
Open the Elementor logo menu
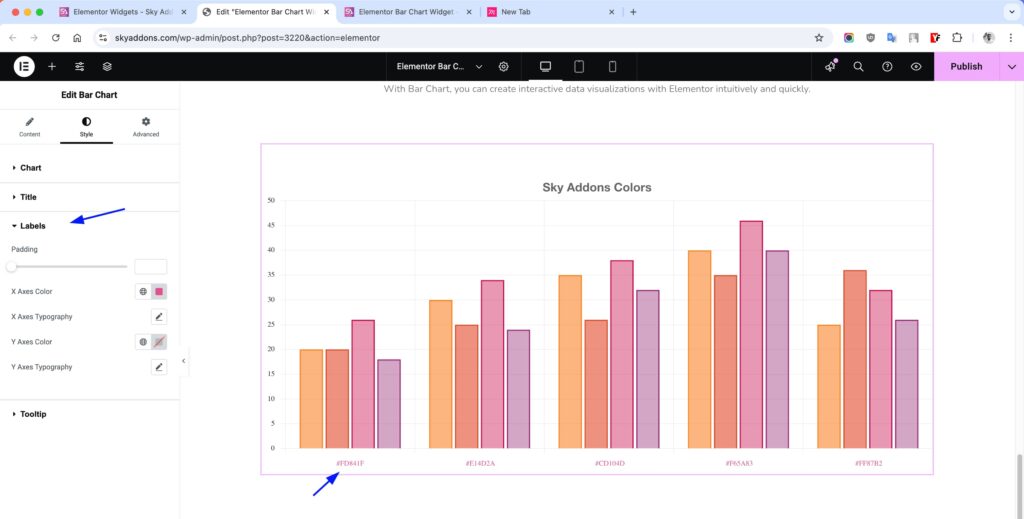point(24,67)
